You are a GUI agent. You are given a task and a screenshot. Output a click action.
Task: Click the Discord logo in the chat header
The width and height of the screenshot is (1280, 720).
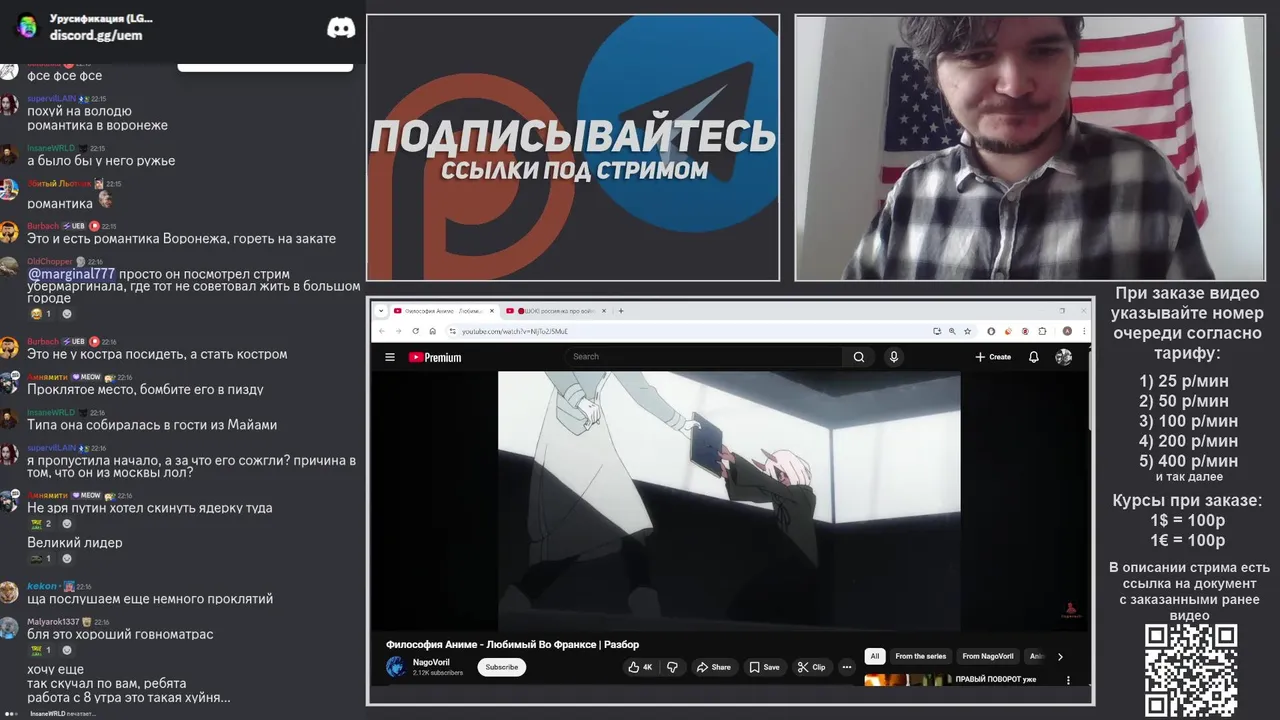point(341,28)
